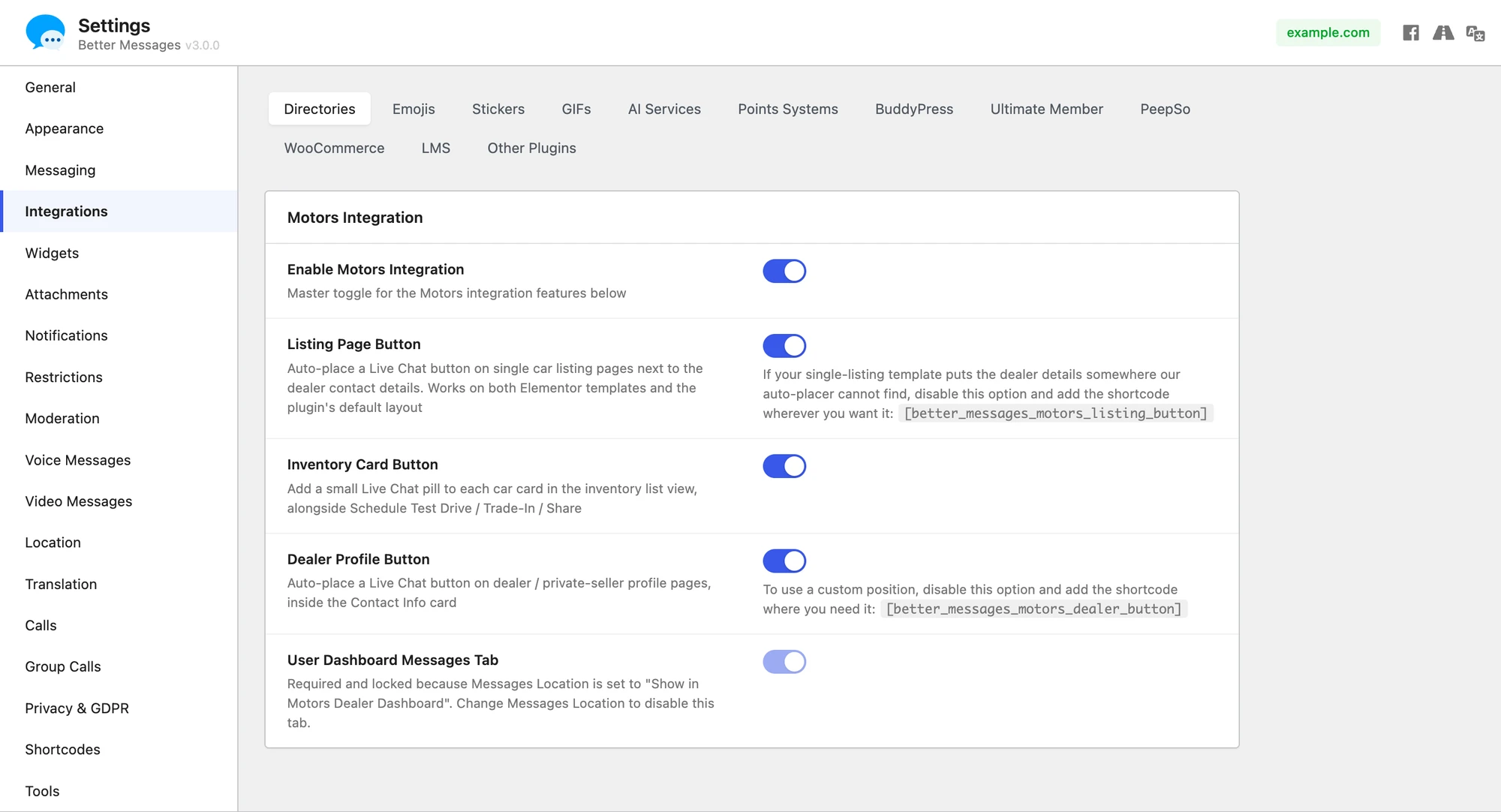The width and height of the screenshot is (1501, 812).
Task: Click the Better Messages chat bubble logo
Action: 45,32
